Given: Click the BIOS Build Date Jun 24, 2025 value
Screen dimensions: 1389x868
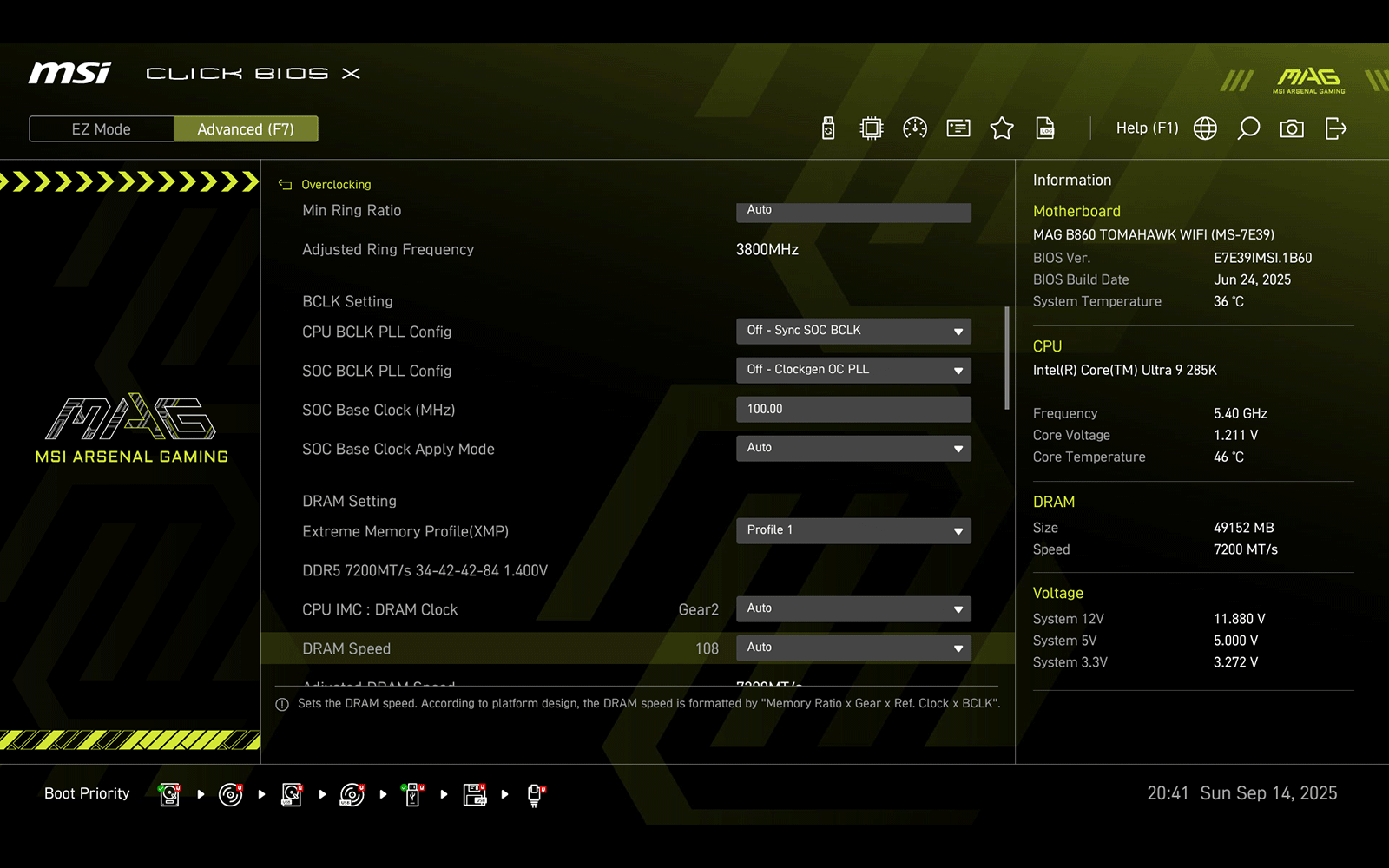Looking at the screenshot, I should (x=1252, y=279).
